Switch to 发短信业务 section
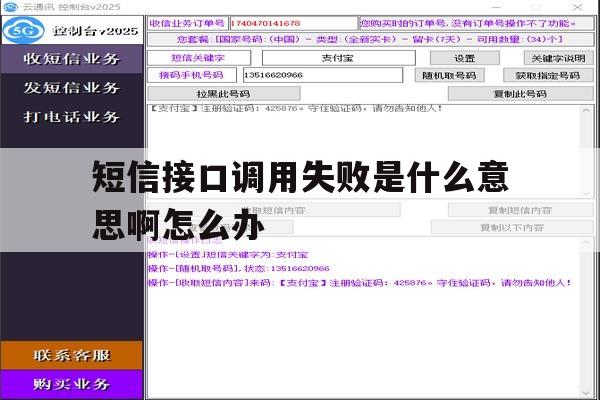This screenshot has width=600, height=400. (72, 88)
